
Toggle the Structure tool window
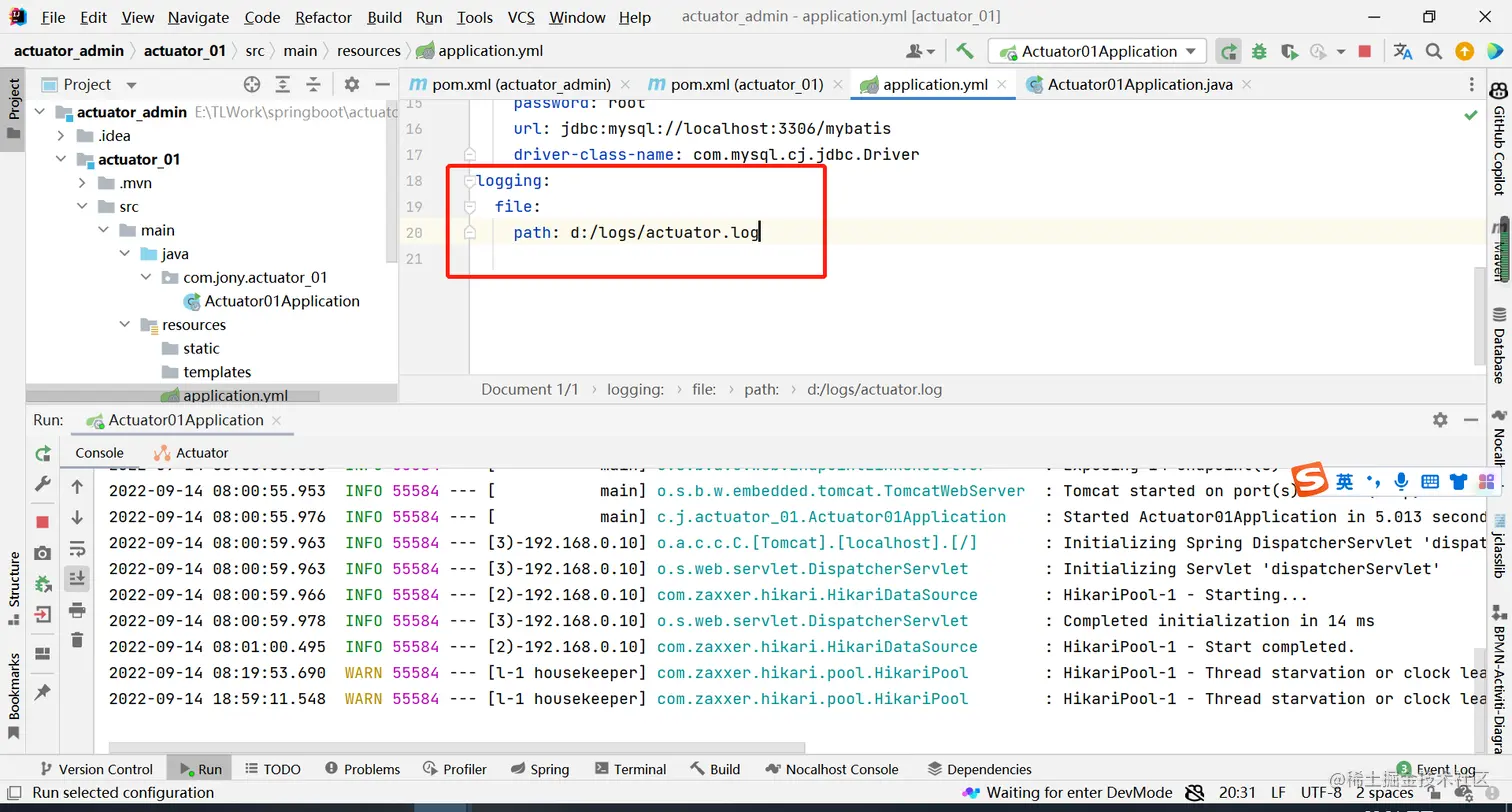tap(13, 587)
